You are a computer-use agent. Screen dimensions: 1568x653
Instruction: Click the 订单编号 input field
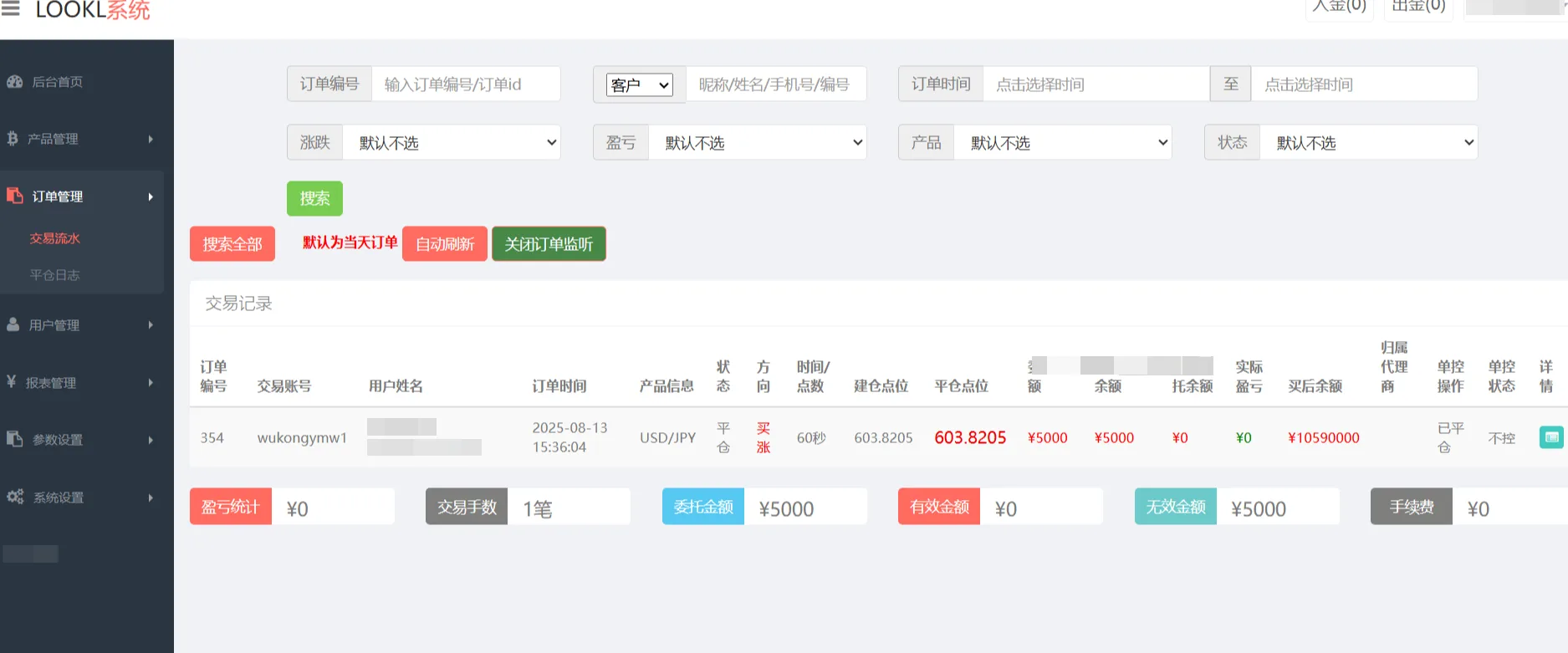coord(465,84)
